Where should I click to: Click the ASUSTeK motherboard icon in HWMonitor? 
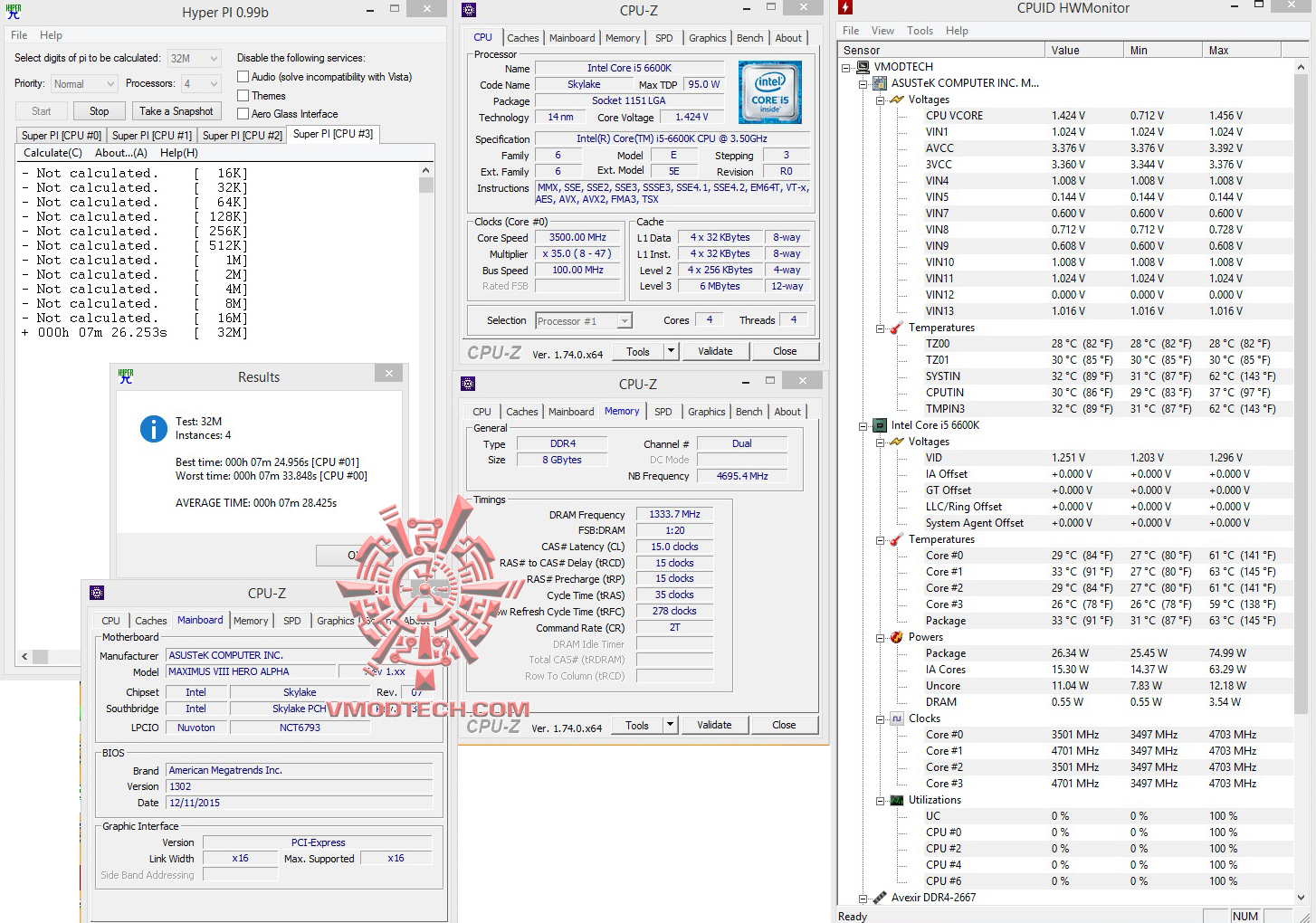879,83
